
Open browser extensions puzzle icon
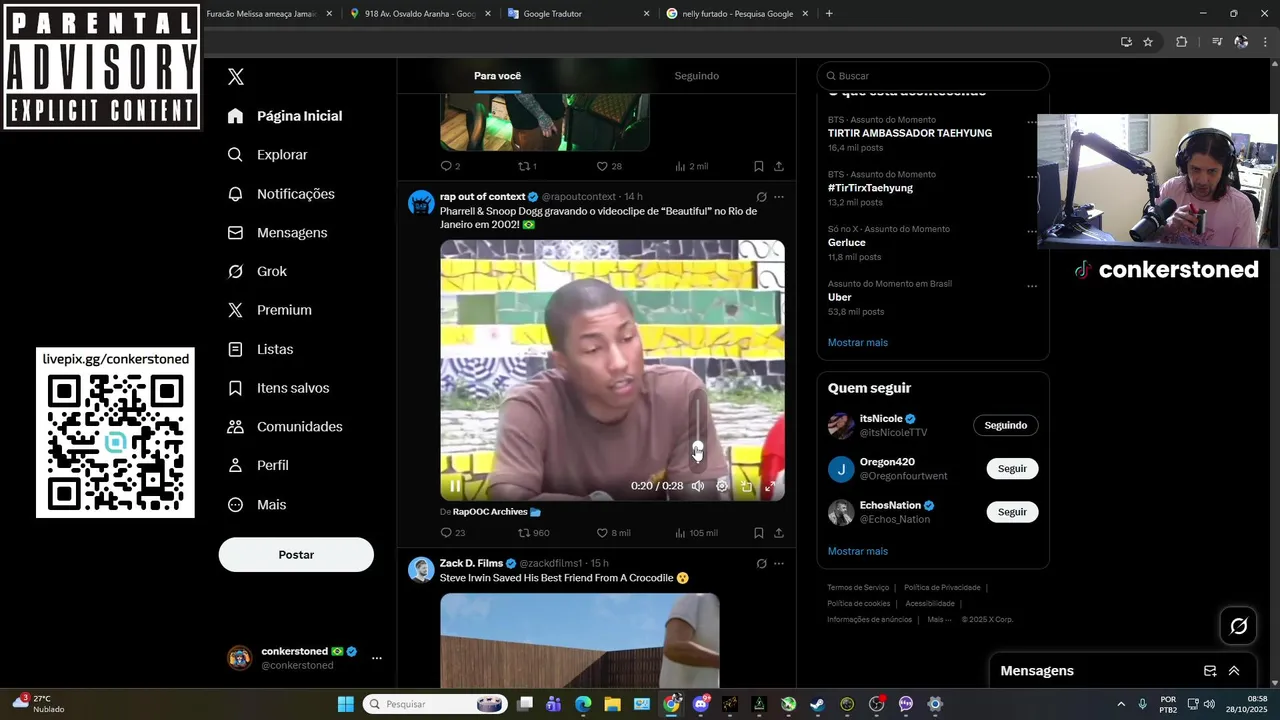1181,42
